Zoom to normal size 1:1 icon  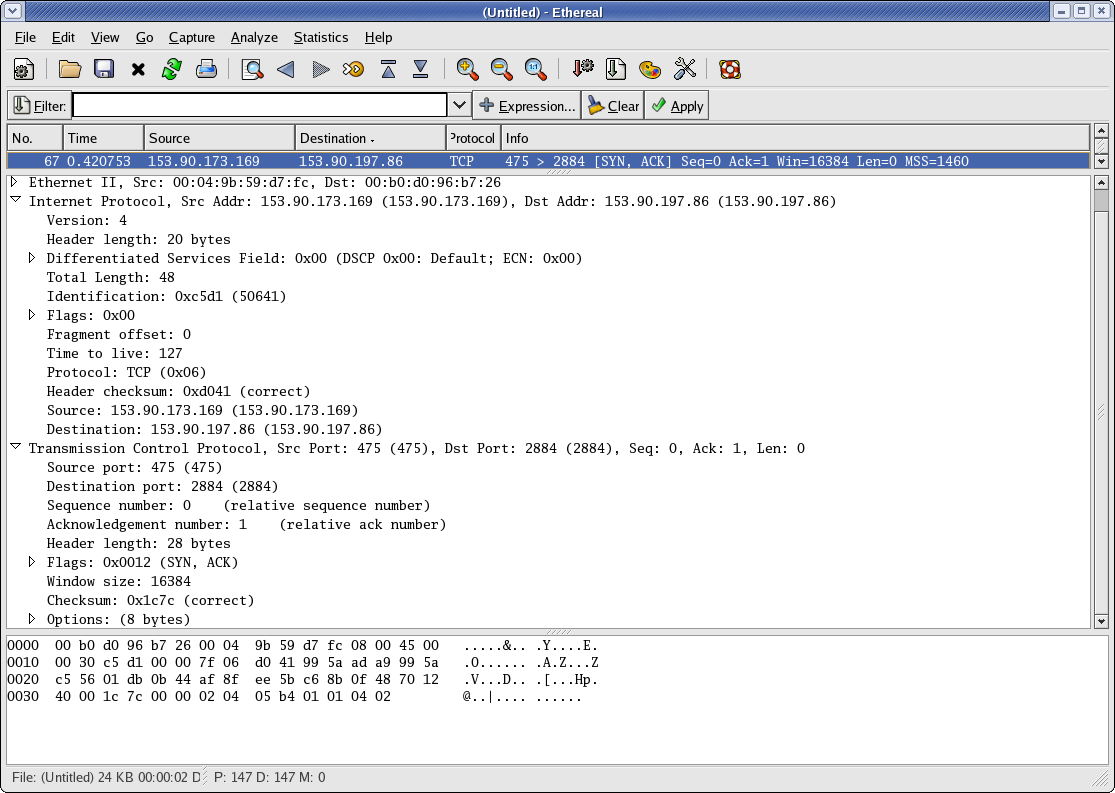(x=535, y=69)
